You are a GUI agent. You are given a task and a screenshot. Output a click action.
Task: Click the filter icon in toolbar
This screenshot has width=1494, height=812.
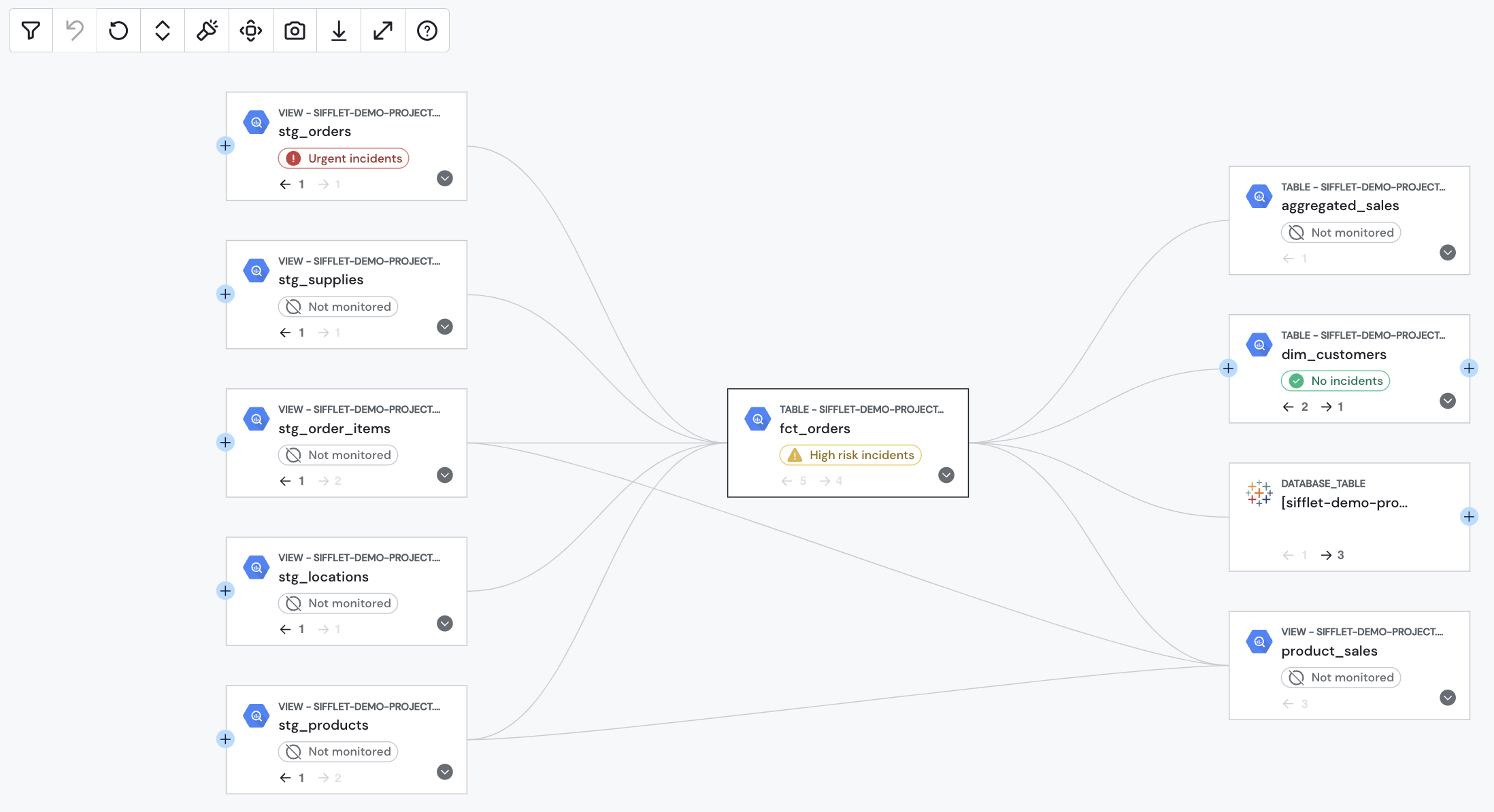click(31, 29)
